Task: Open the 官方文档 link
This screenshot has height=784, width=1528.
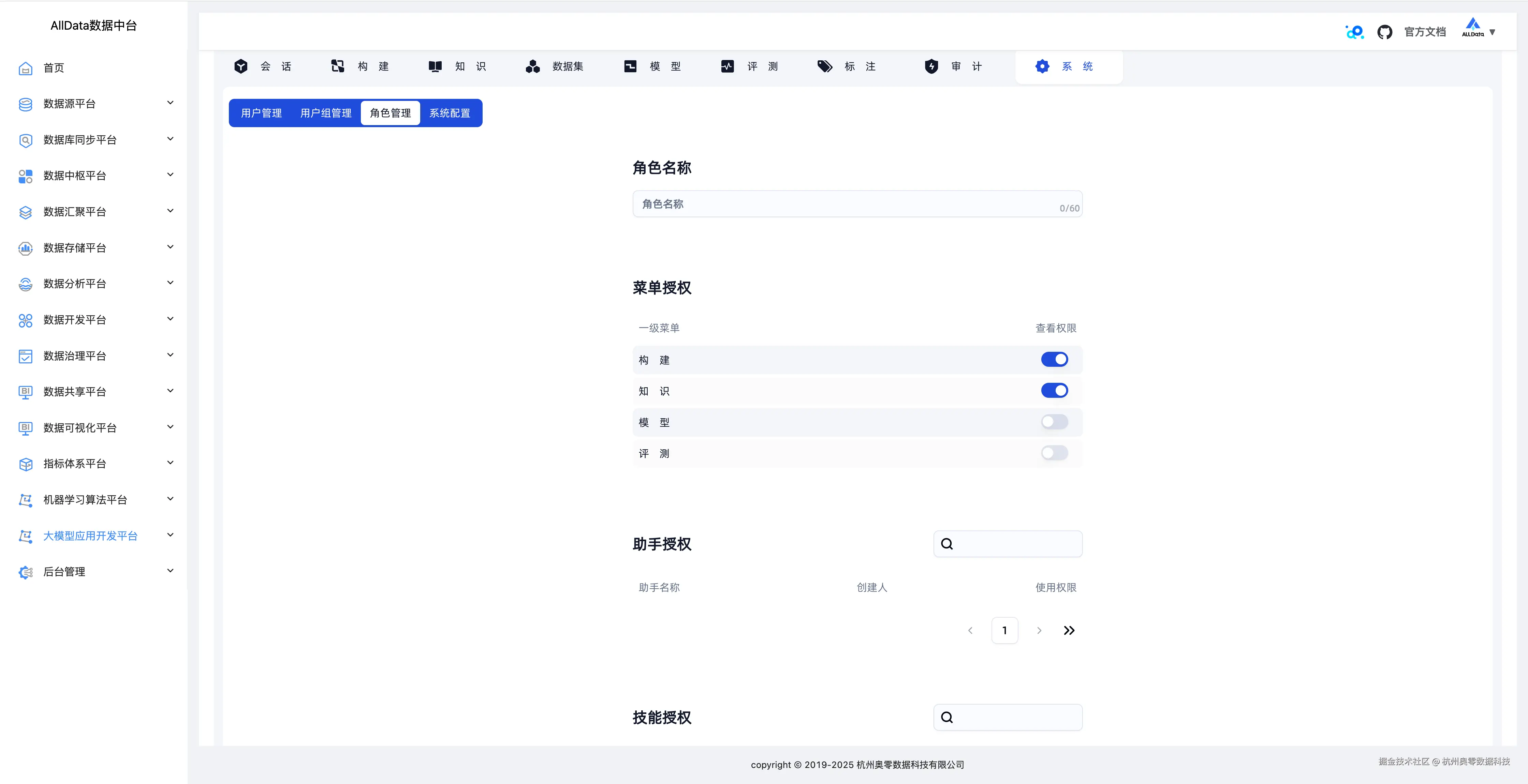Action: click(1425, 31)
